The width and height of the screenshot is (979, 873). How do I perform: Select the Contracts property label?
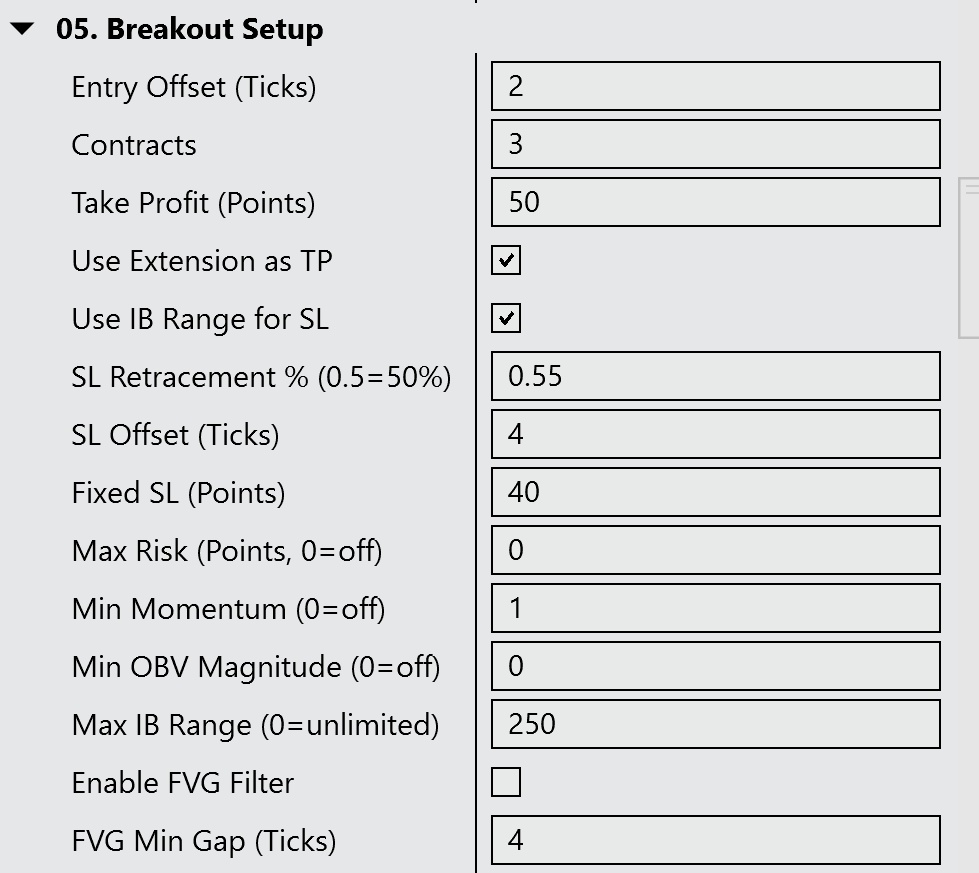click(134, 145)
